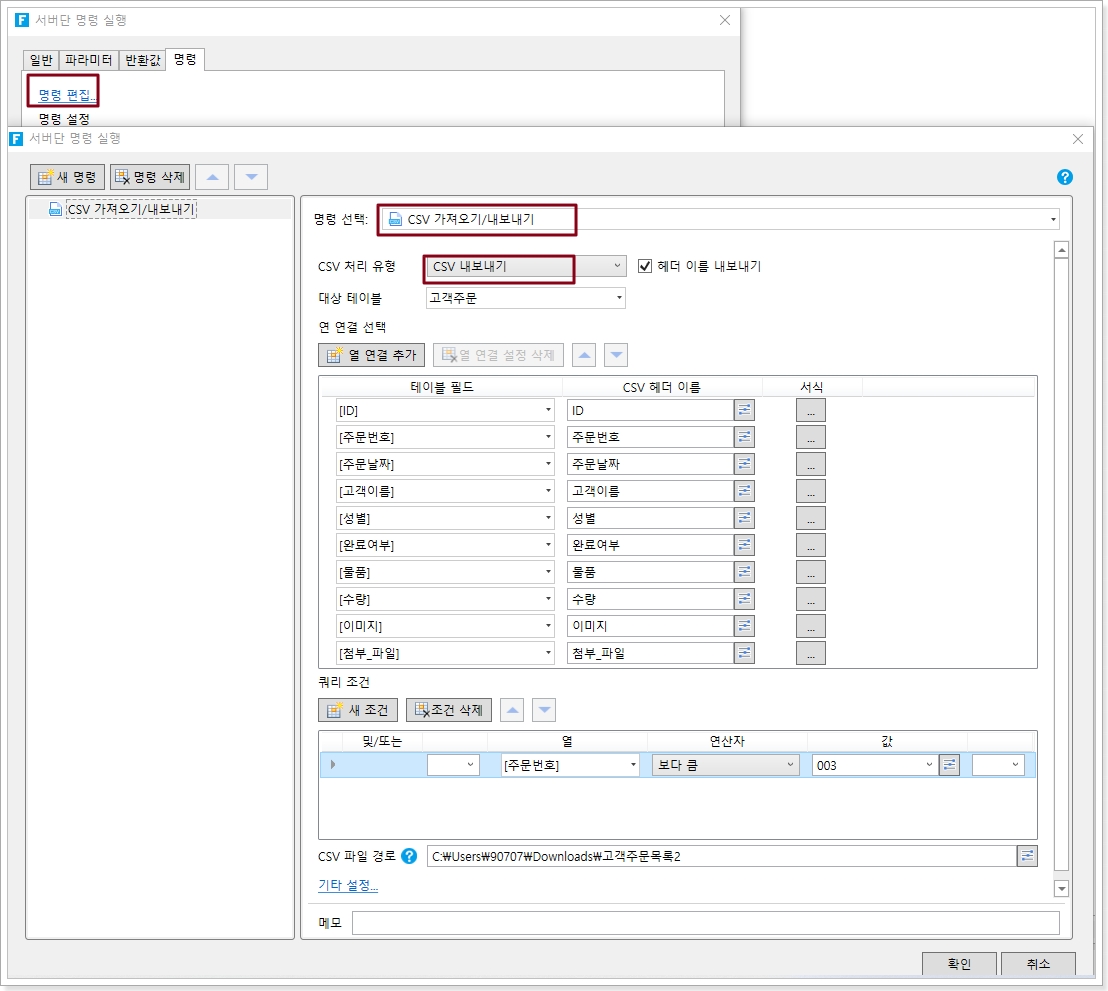Click the 열 연결 추가 button

pyautogui.click(x=372, y=355)
